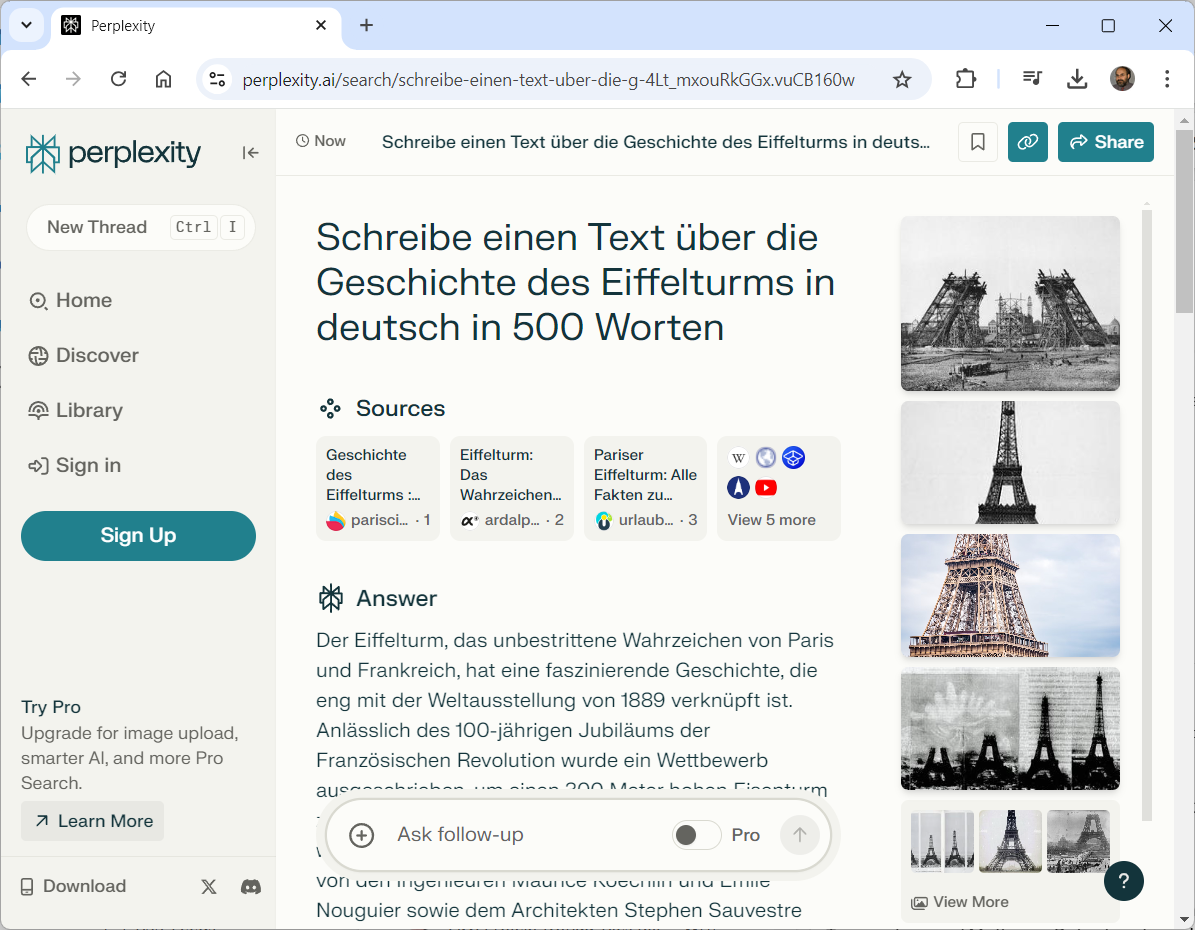
Task: Bookmark this thread
Action: pyautogui.click(x=978, y=142)
